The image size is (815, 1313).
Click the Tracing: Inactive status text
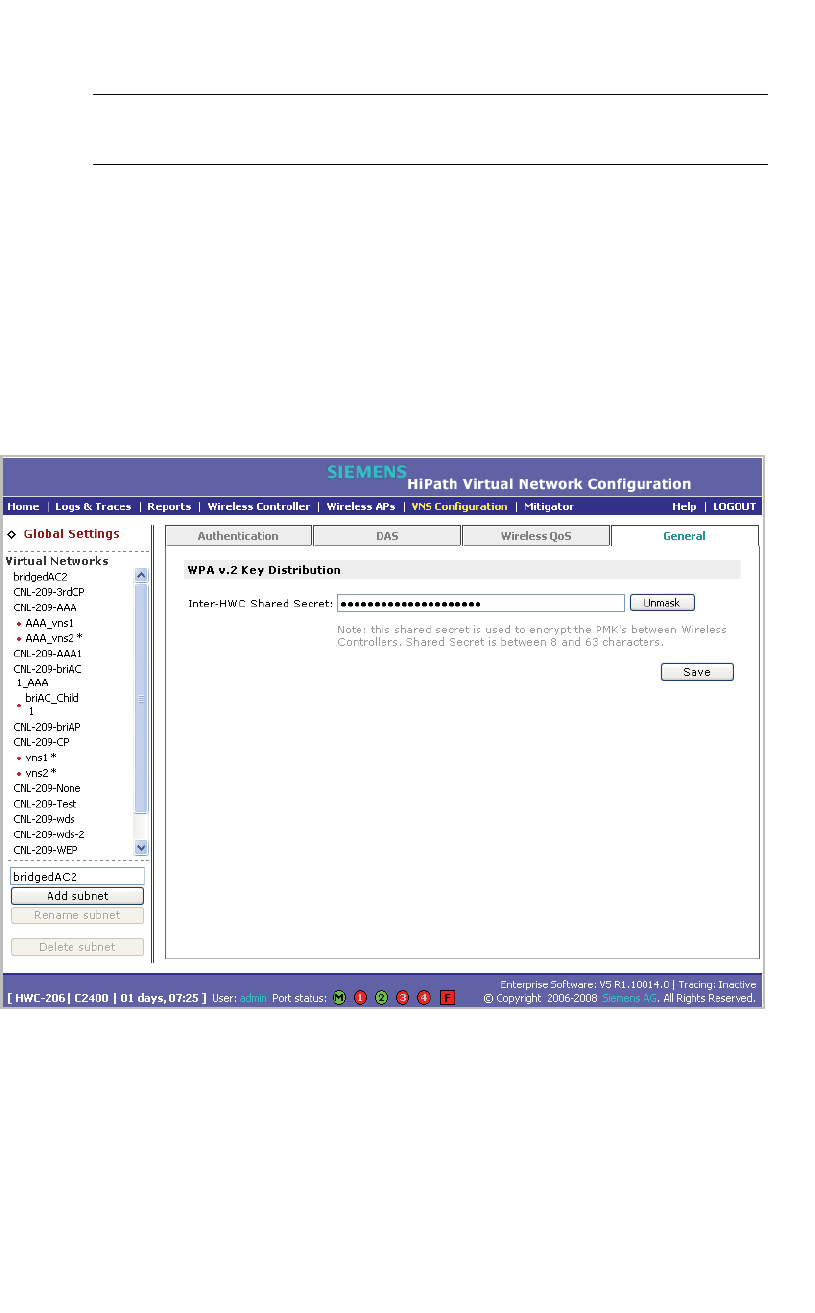tap(718, 985)
